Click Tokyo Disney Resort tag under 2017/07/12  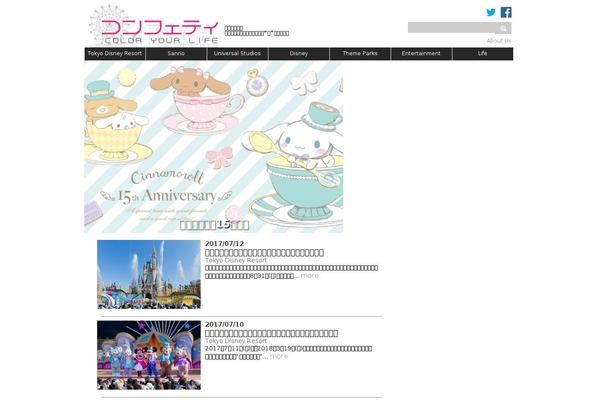(x=236, y=260)
